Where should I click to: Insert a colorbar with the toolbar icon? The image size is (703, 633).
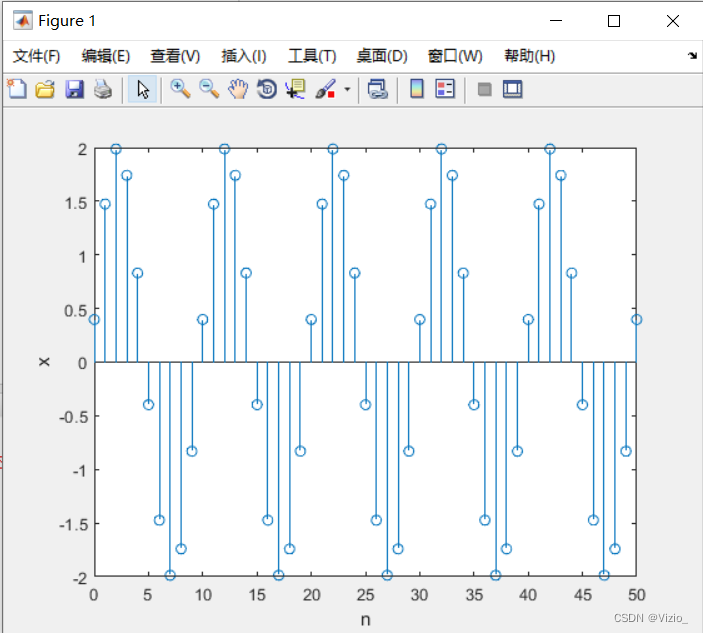[x=417, y=89]
